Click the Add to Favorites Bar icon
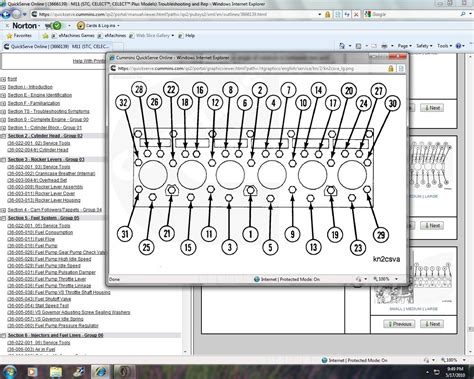The image size is (474, 379). coord(45,35)
